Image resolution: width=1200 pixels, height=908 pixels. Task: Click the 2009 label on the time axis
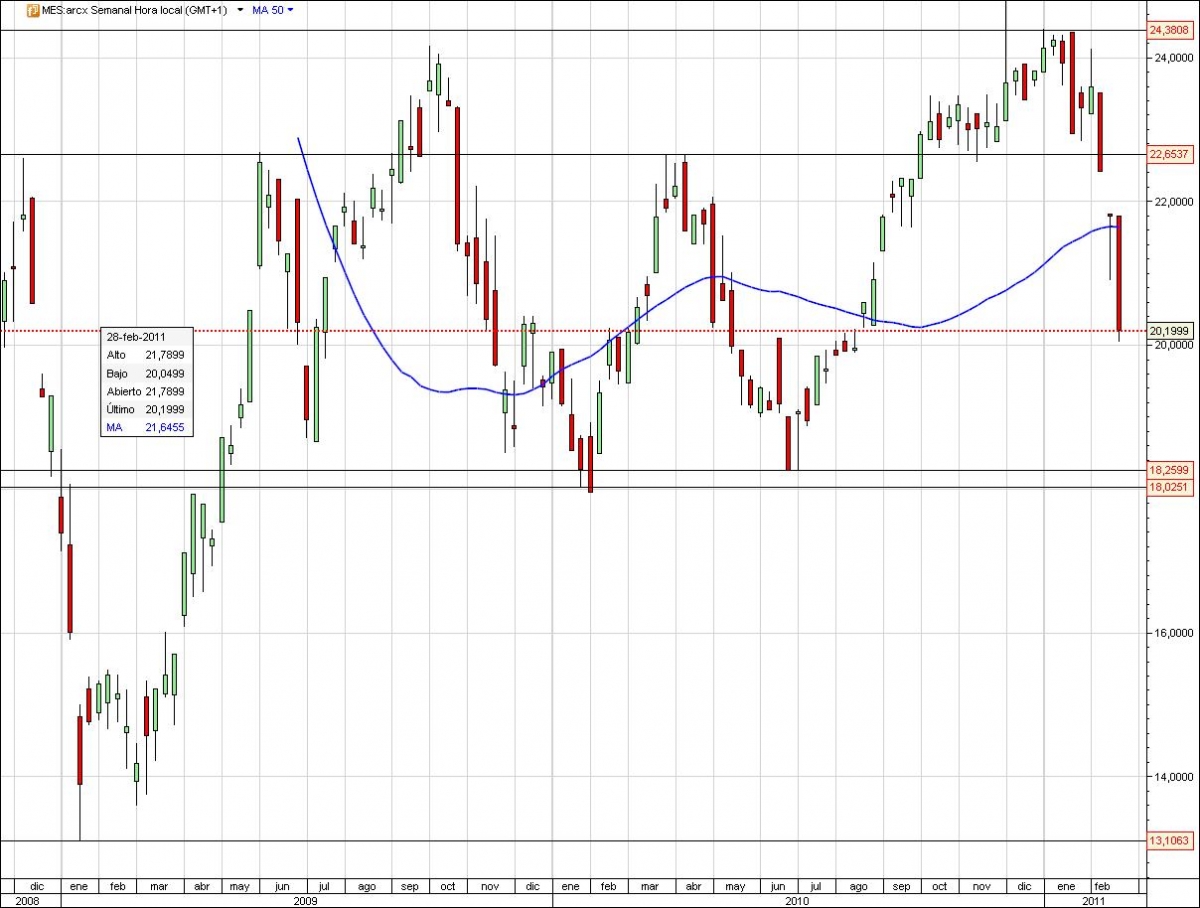pyautogui.click(x=305, y=900)
